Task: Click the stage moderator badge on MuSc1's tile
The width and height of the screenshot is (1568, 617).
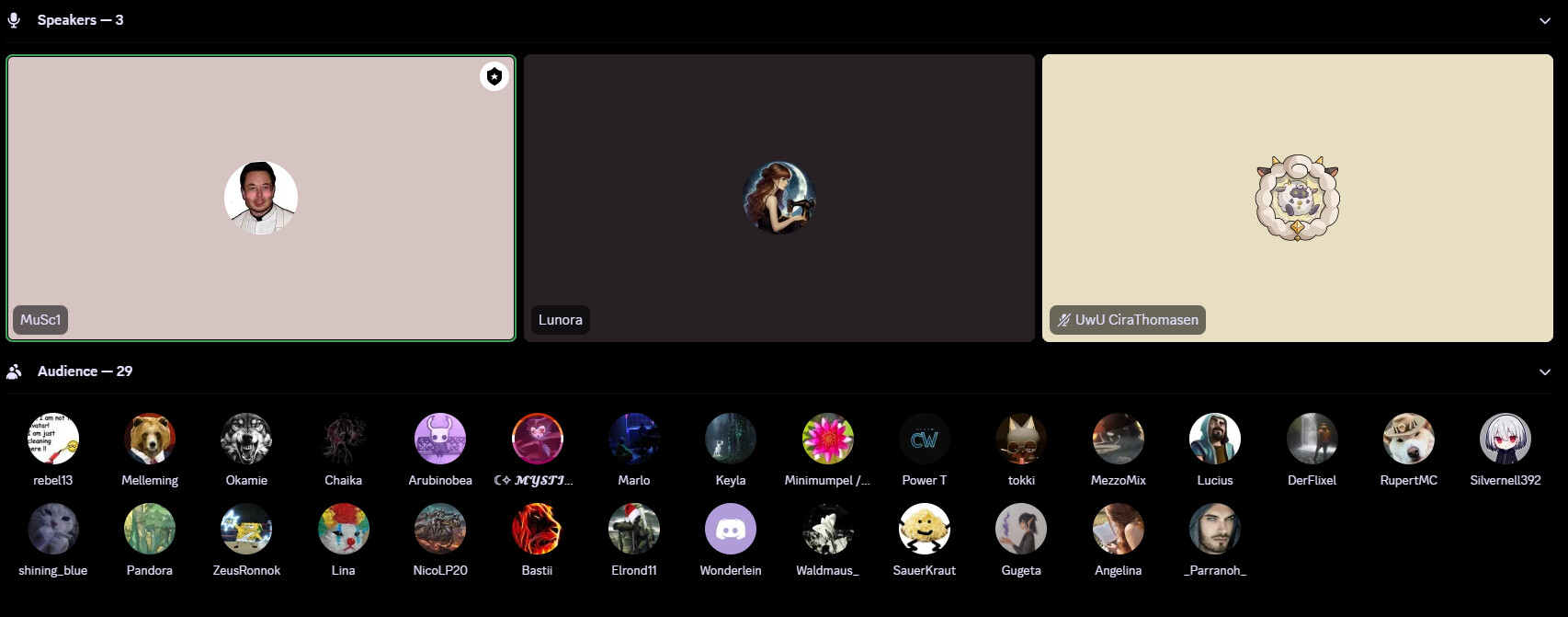Action: coord(494,76)
